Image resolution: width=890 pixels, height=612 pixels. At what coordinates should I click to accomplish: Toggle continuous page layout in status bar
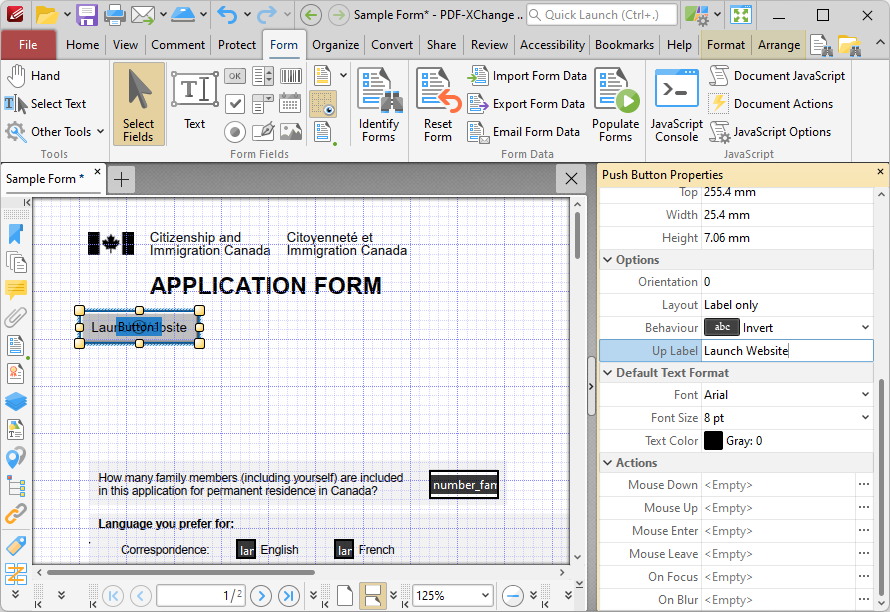372,596
